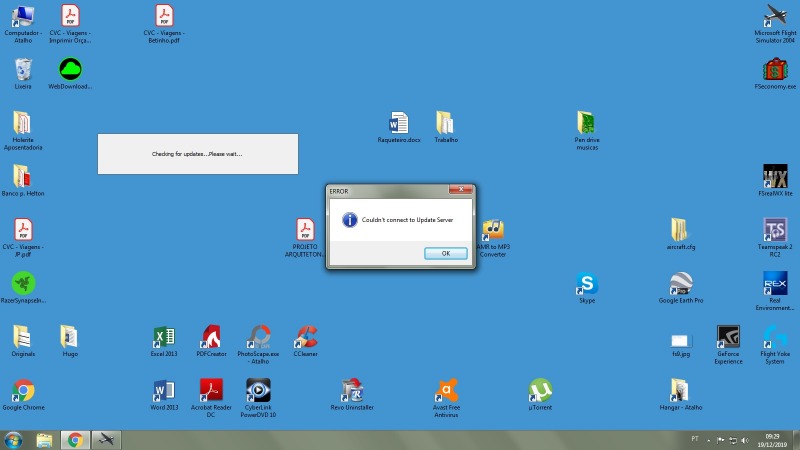The height and width of the screenshot is (450, 800).
Task: Select the Raqueteiro.docx file icon
Action: point(399,127)
